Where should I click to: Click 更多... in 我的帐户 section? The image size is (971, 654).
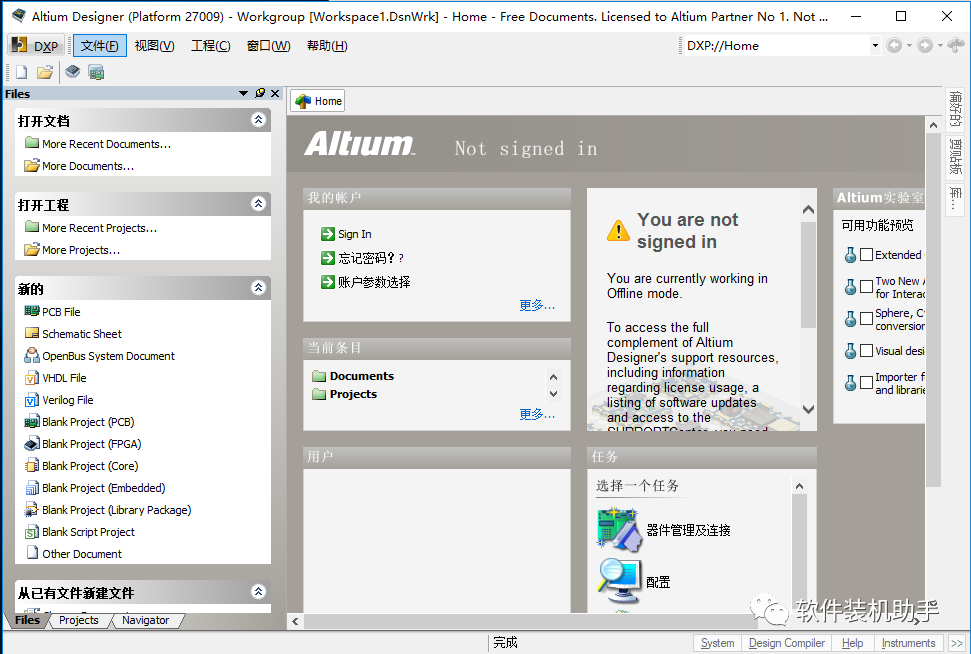click(537, 305)
